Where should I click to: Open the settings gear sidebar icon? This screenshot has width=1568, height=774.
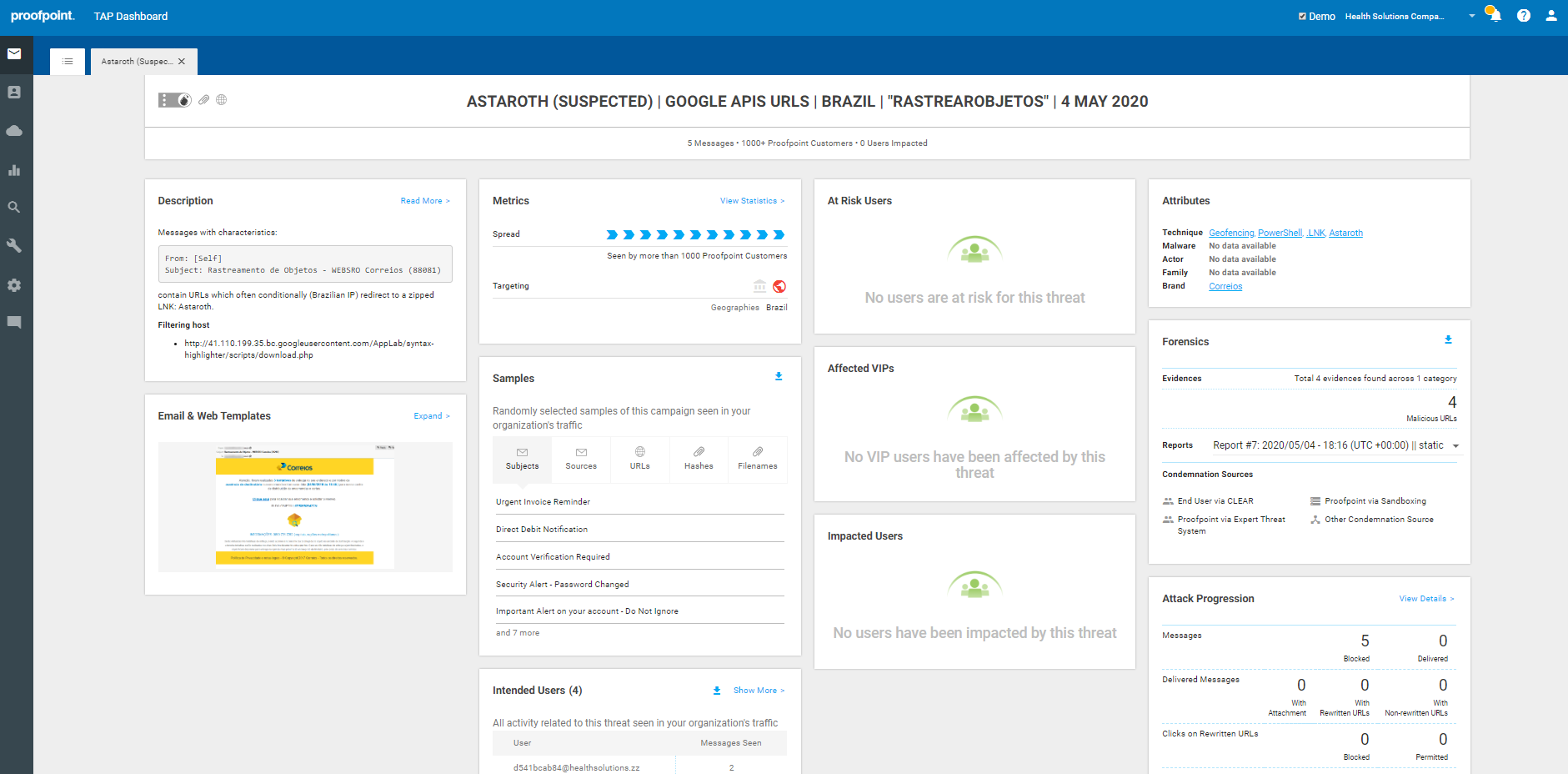14,285
